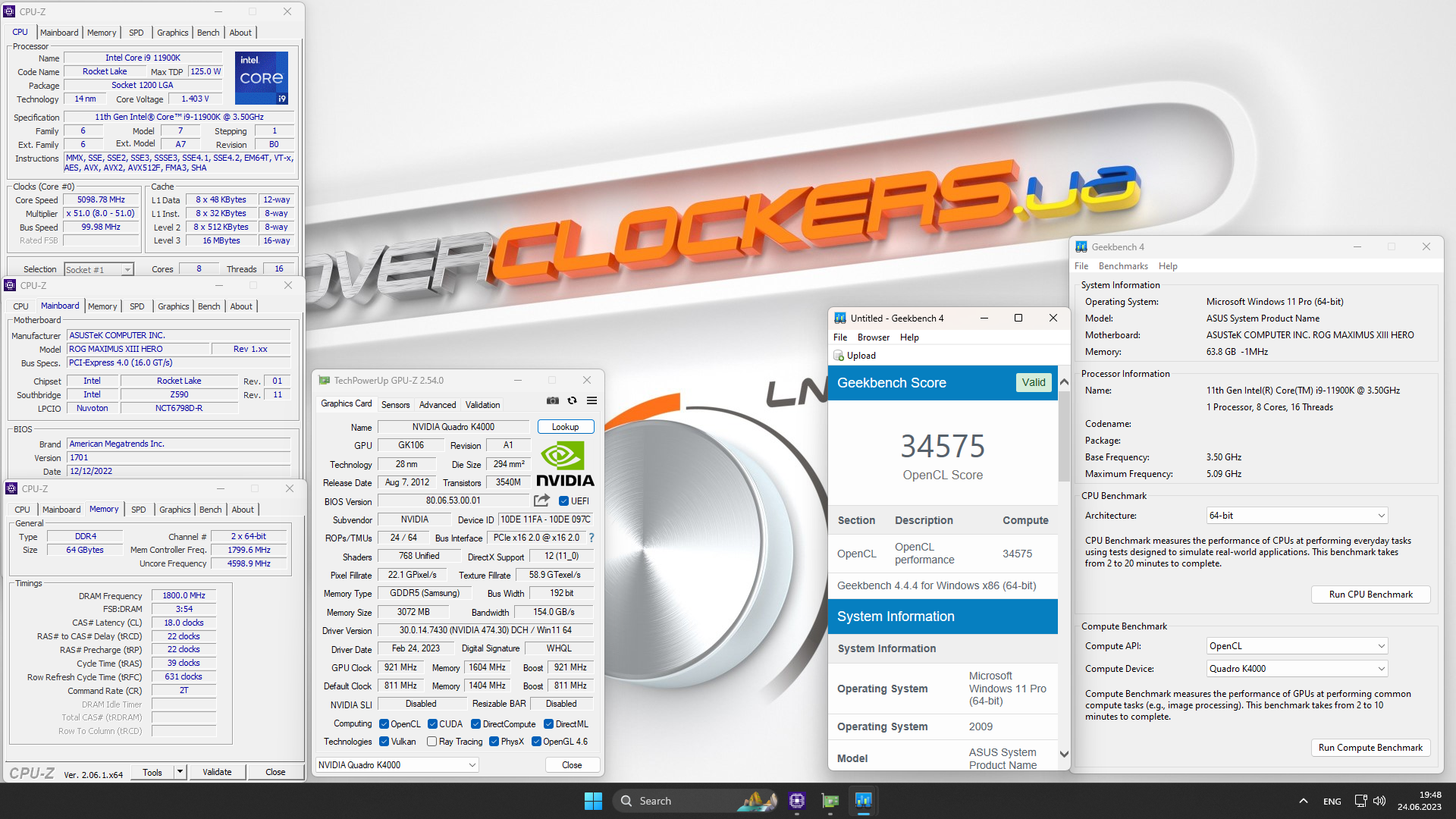Open CPU-Z from the taskbar

point(797,801)
